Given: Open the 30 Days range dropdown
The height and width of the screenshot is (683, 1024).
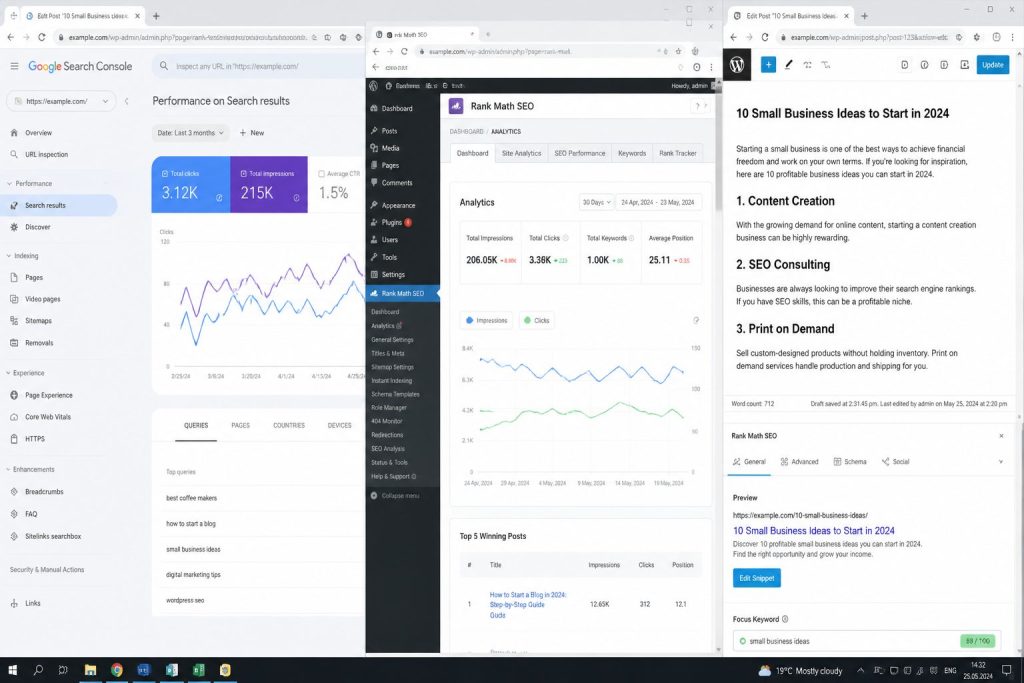Looking at the screenshot, I should [596, 202].
